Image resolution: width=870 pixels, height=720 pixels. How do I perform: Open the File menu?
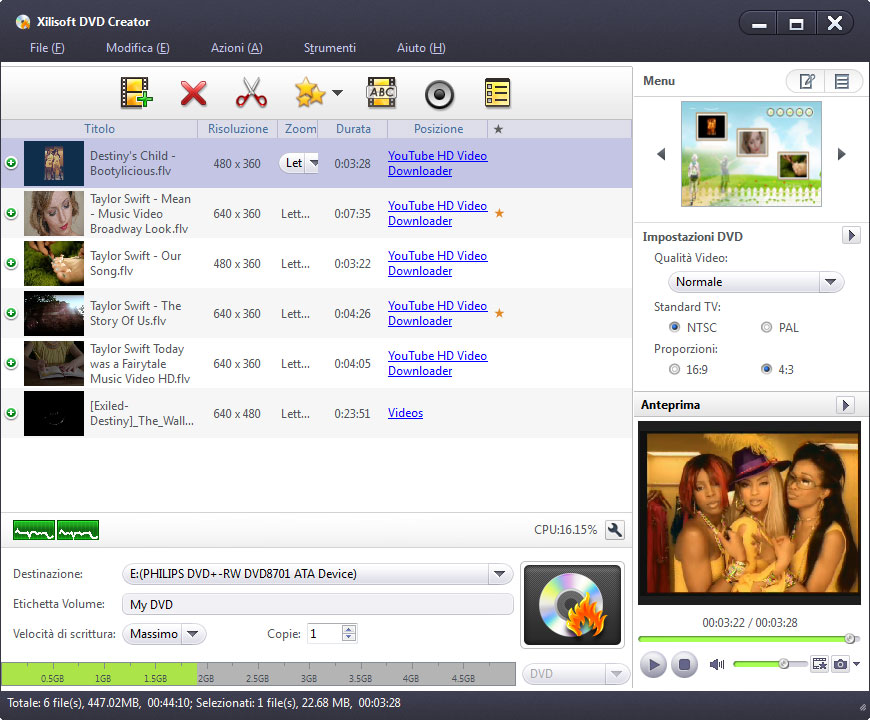(x=47, y=48)
